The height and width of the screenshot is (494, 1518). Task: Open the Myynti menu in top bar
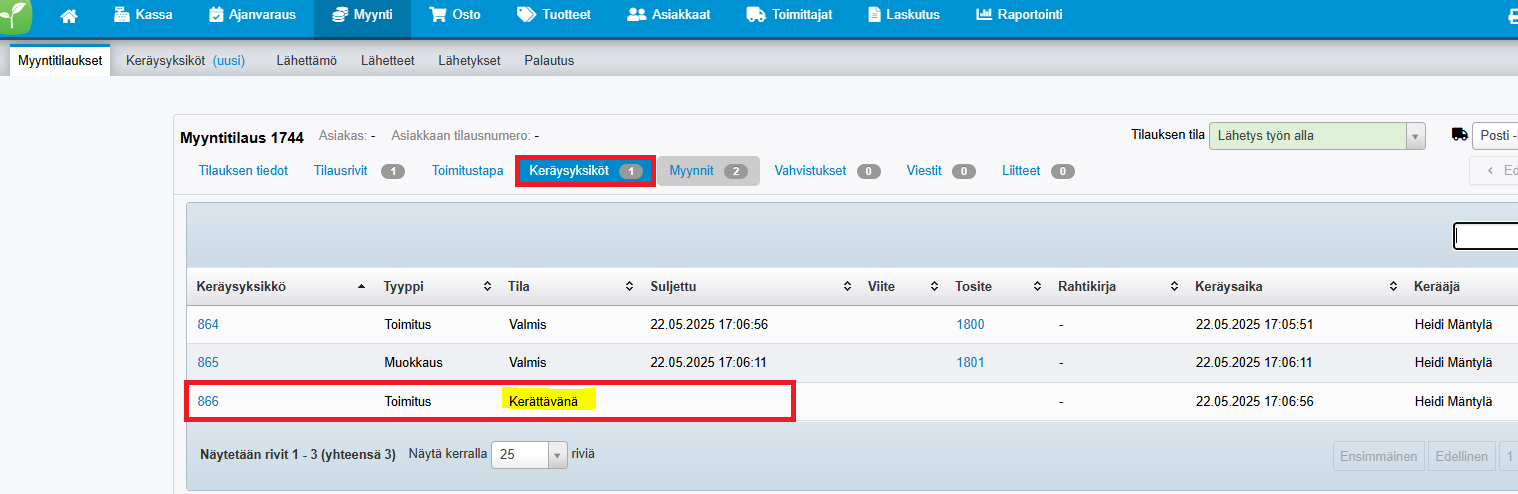[x=361, y=16]
